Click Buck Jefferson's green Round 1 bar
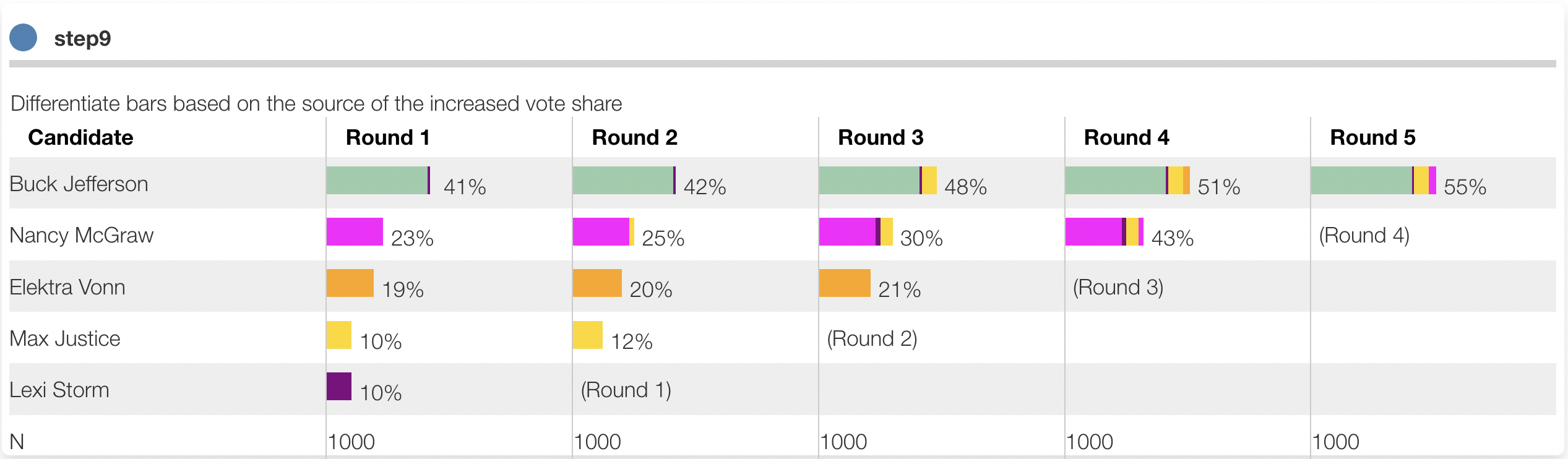Screen dimensions: 1568x459 tap(376, 181)
